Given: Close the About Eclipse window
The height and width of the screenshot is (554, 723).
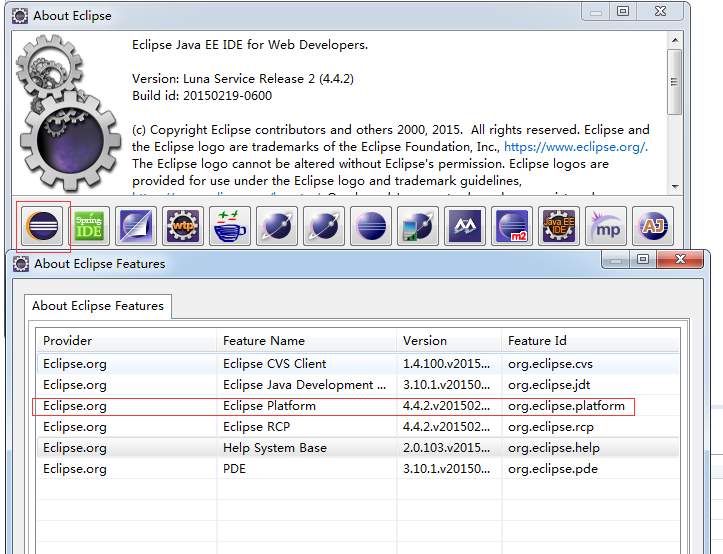Looking at the screenshot, I should (660, 12).
